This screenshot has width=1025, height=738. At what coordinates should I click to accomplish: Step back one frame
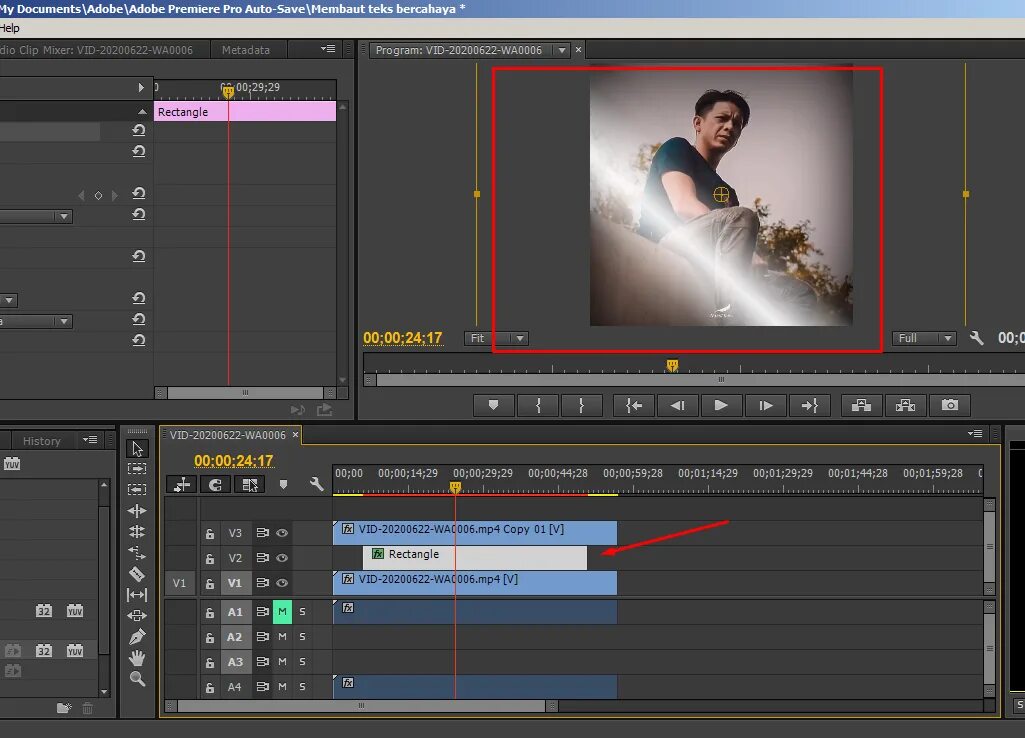pyautogui.click(x=678, y=405)
